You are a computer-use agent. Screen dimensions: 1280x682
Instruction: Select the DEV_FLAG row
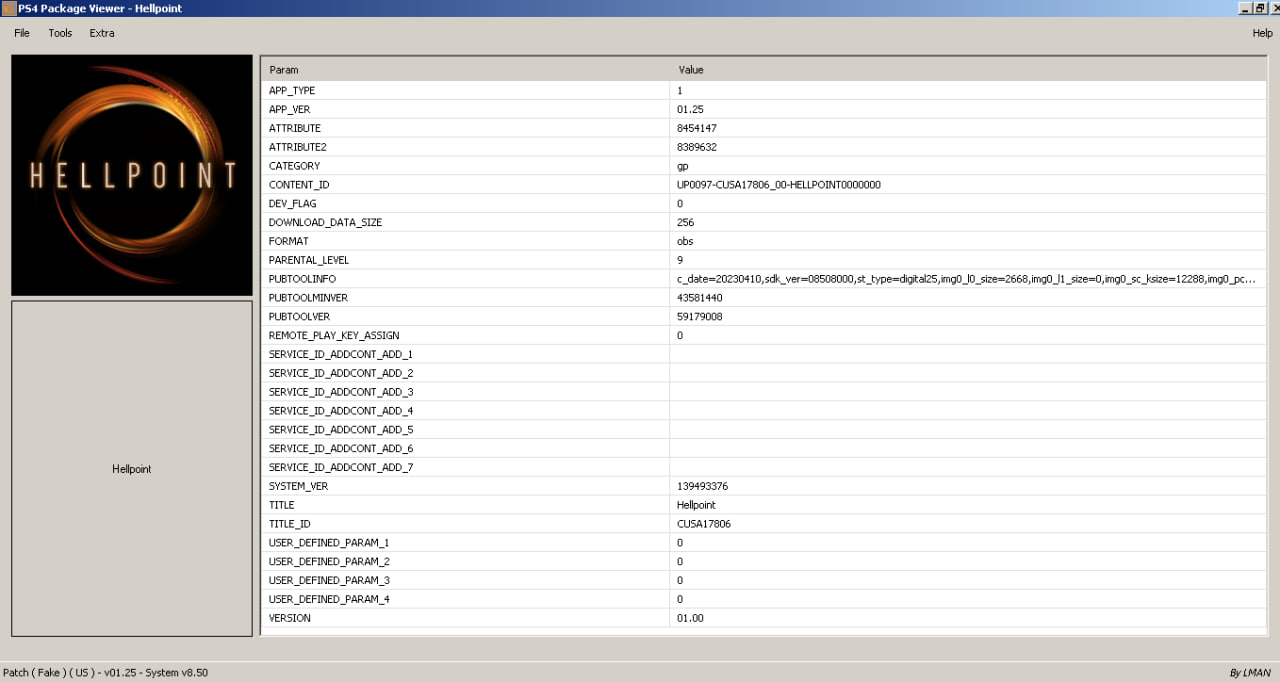coord(764,203)
